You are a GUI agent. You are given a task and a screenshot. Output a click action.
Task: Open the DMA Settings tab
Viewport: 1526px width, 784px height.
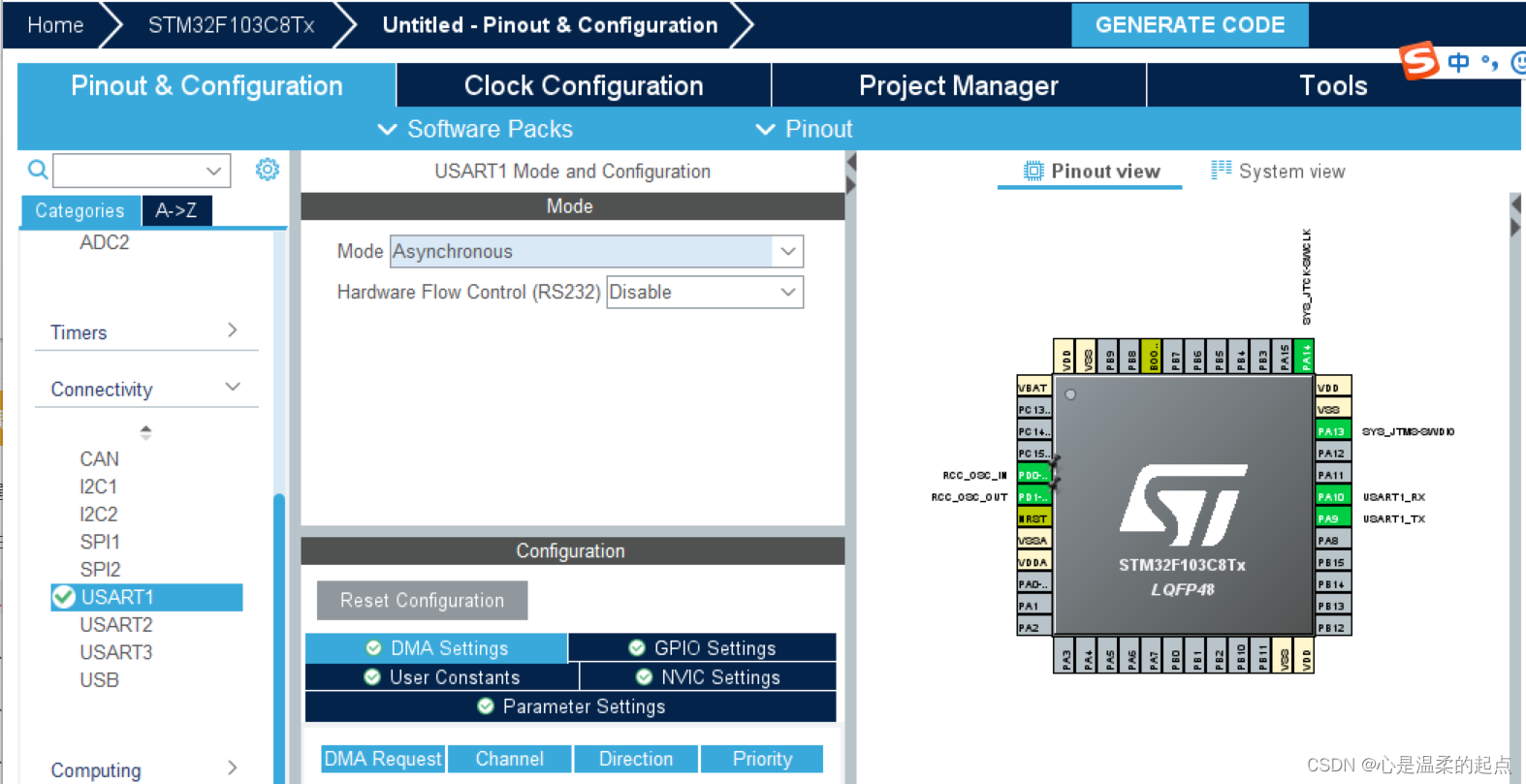click(x=436, y=647)
